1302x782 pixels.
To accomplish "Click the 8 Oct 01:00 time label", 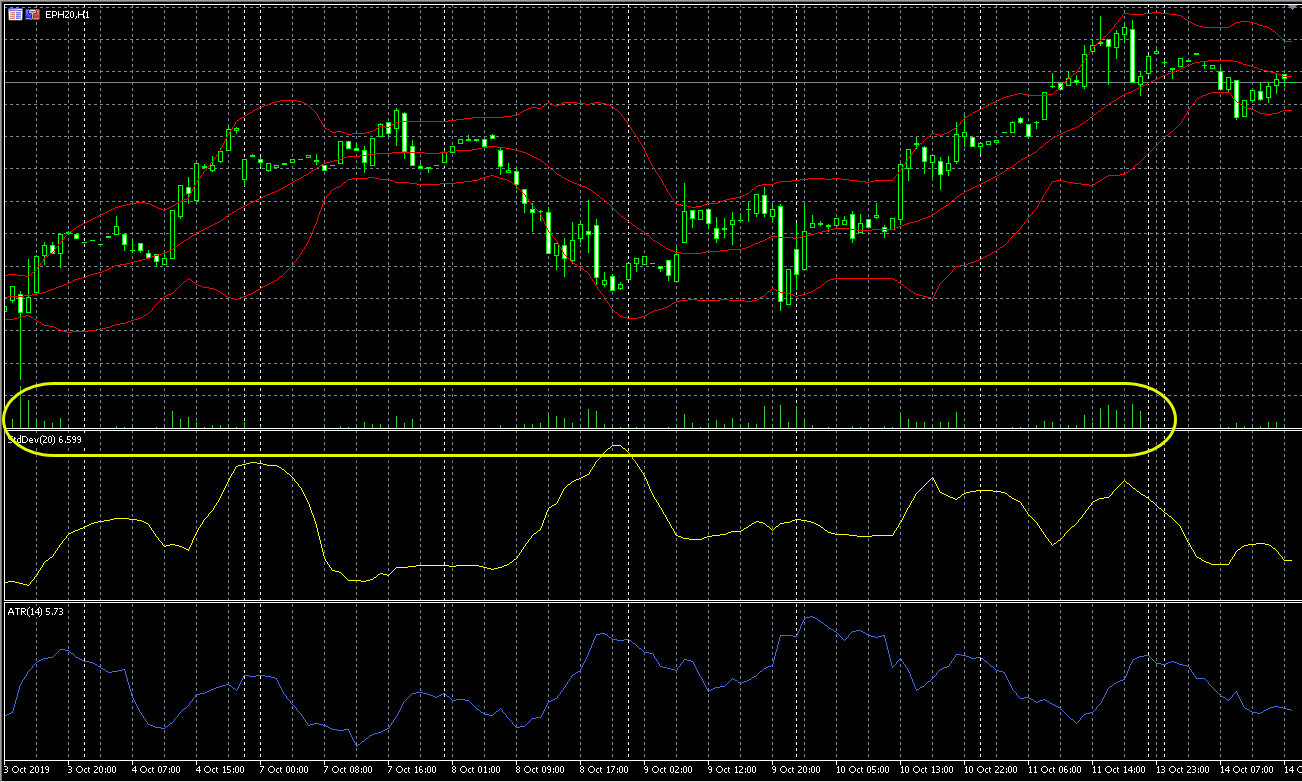I will [x=476, y=770].
